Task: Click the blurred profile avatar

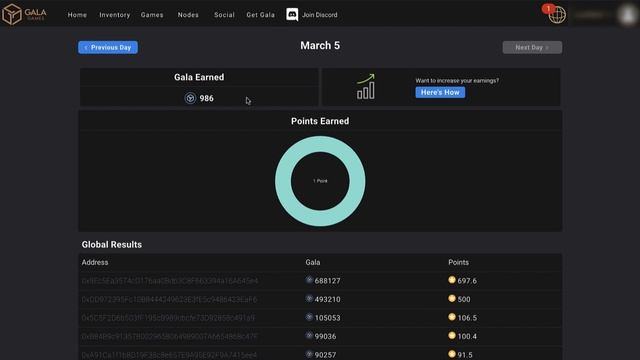Action: (x=628, y=15)
